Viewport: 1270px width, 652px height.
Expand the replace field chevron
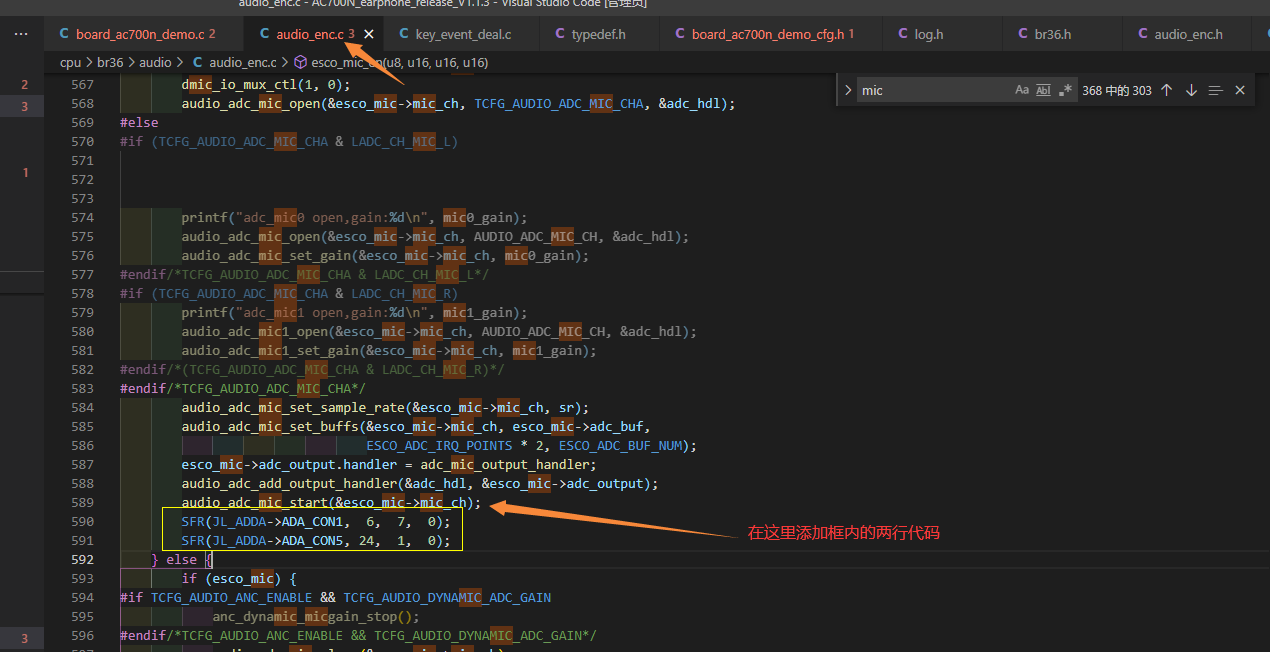849,90
